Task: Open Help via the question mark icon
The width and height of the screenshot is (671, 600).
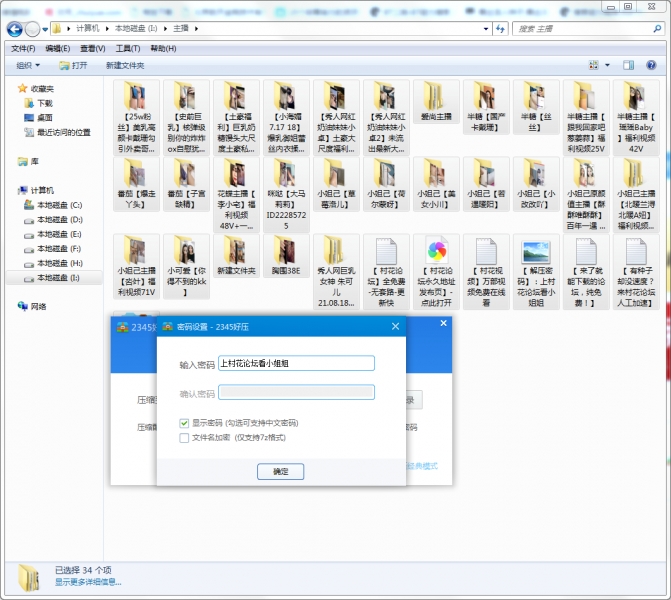Action: tap(654, 65)
